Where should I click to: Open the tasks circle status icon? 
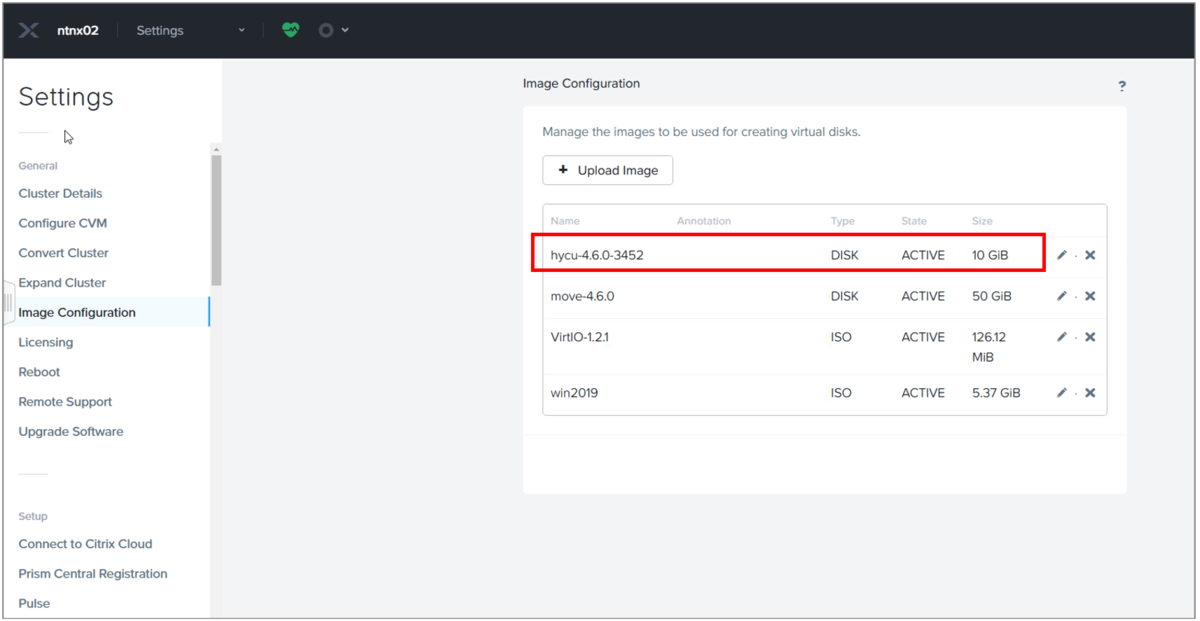click(325, 30)
